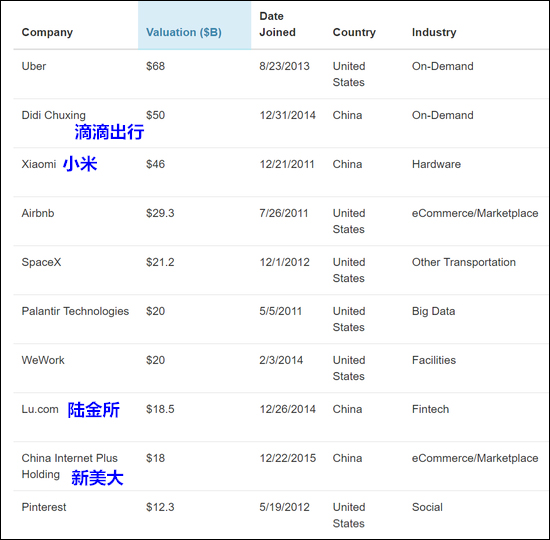Viewport: 550px width, 540px height.
Task: Click the Facilities industry cell
Action: (x=434, y=360)
